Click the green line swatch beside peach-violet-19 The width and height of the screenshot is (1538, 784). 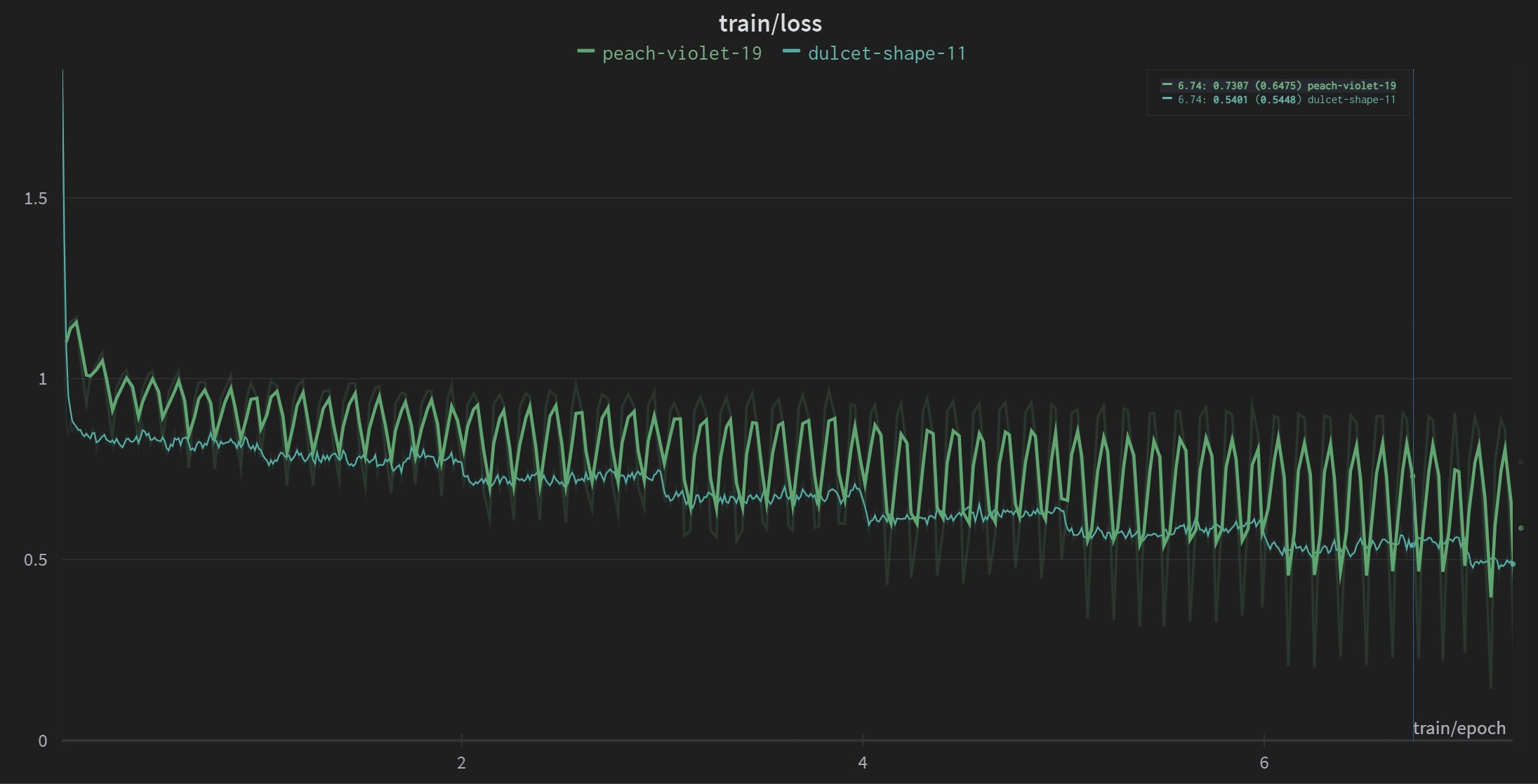tap(585, 52)
